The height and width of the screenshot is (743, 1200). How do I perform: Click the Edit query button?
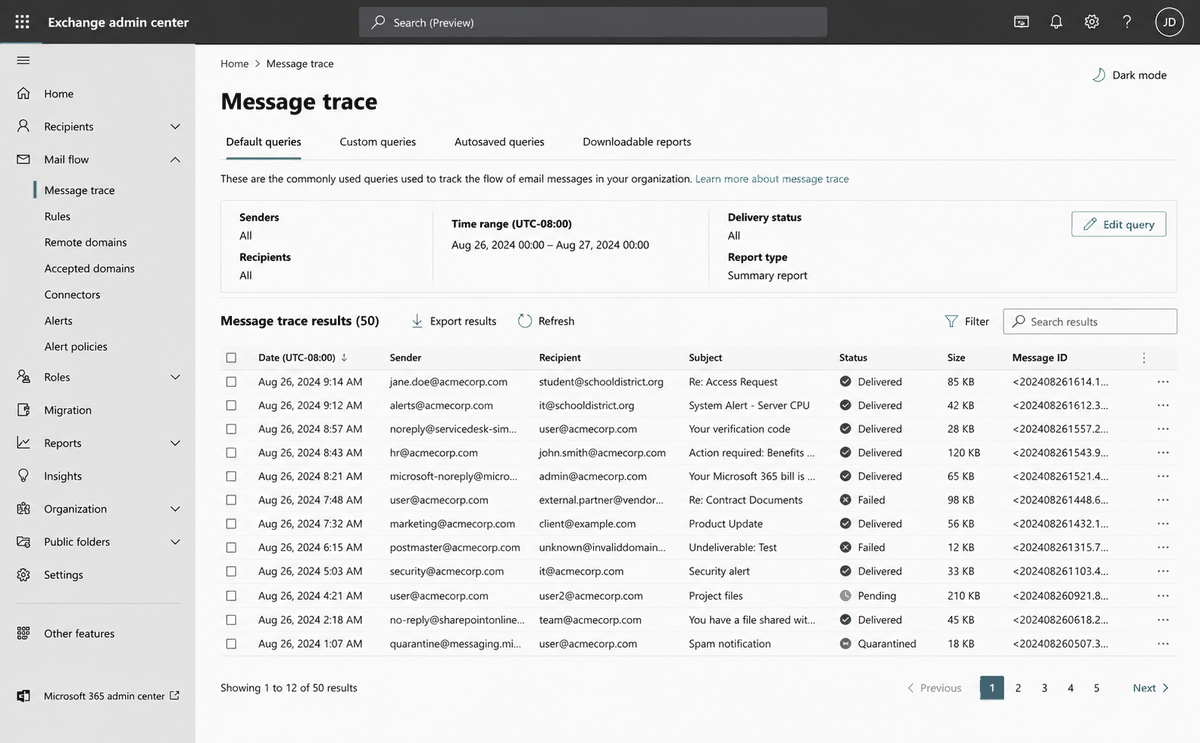point(1119,224)
